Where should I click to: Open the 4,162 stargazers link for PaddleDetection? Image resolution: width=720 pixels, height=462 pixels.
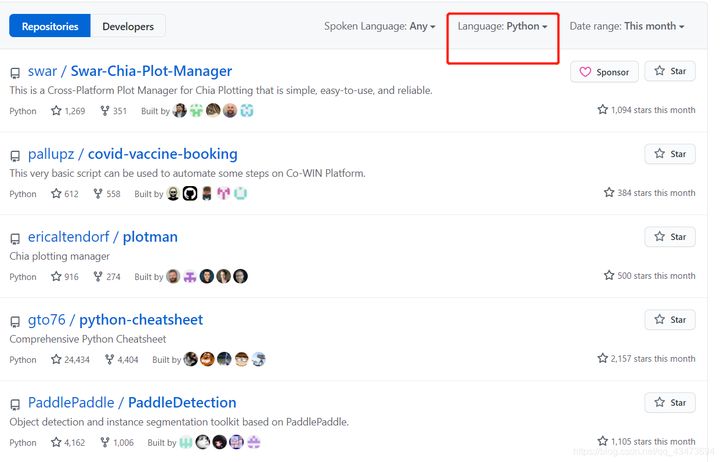tap(68, 443)
